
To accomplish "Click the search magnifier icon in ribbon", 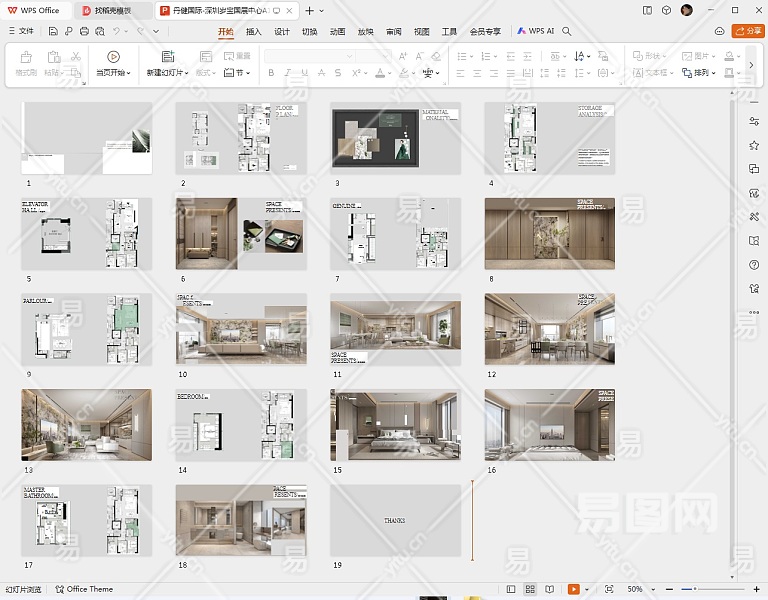I will (567, 31).
